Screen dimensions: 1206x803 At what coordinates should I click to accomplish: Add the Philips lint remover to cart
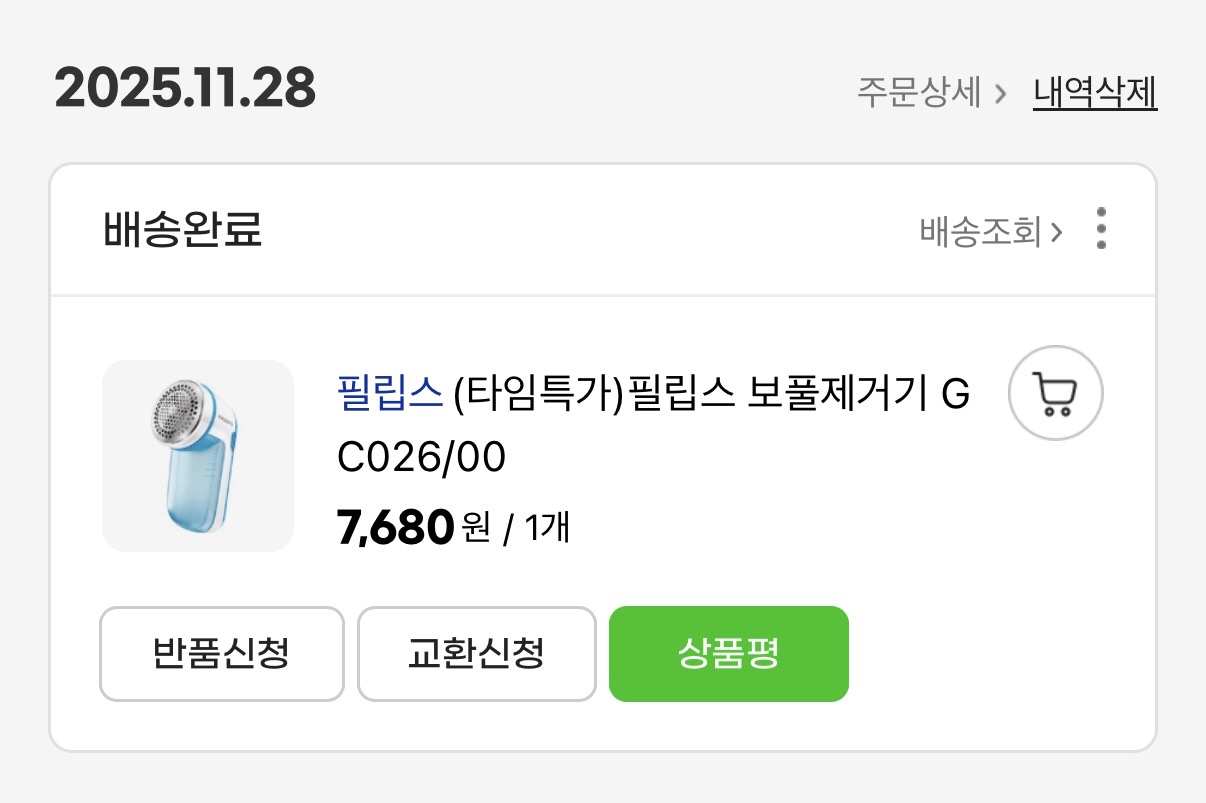coord(1055,393)
